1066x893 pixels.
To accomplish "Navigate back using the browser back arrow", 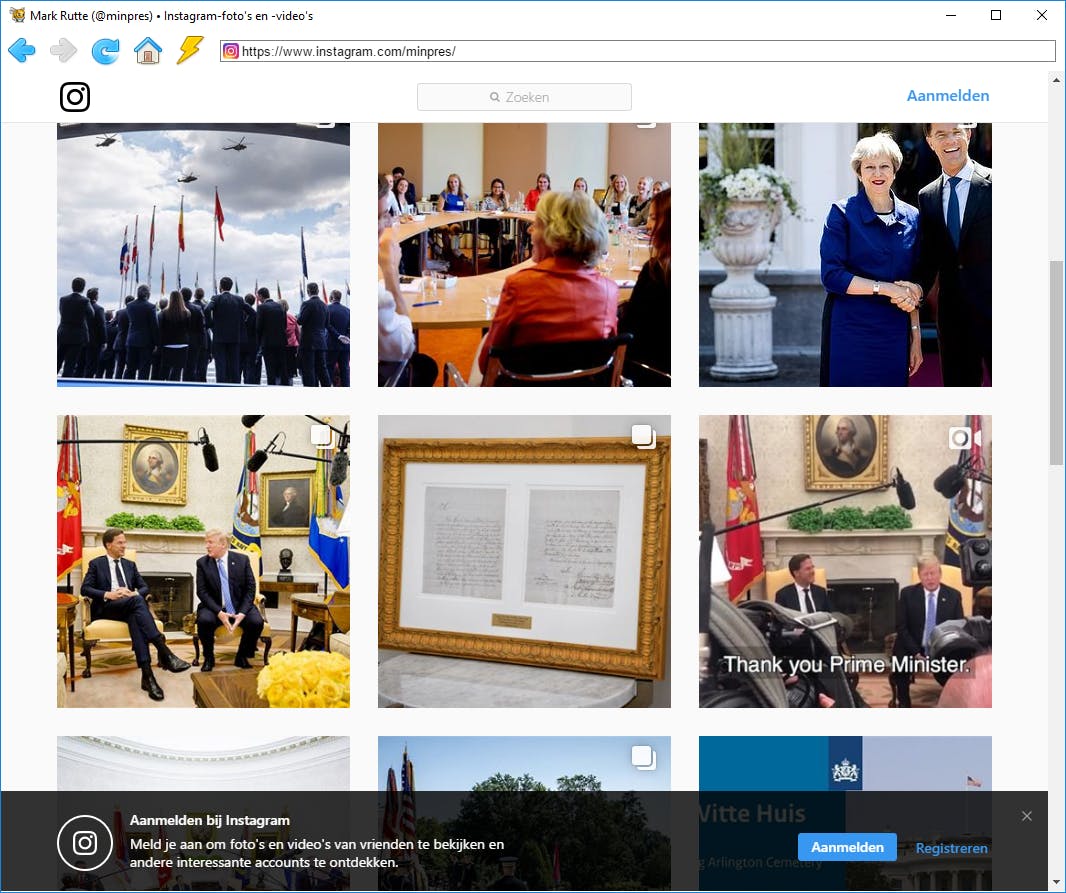I will (21, 50).
